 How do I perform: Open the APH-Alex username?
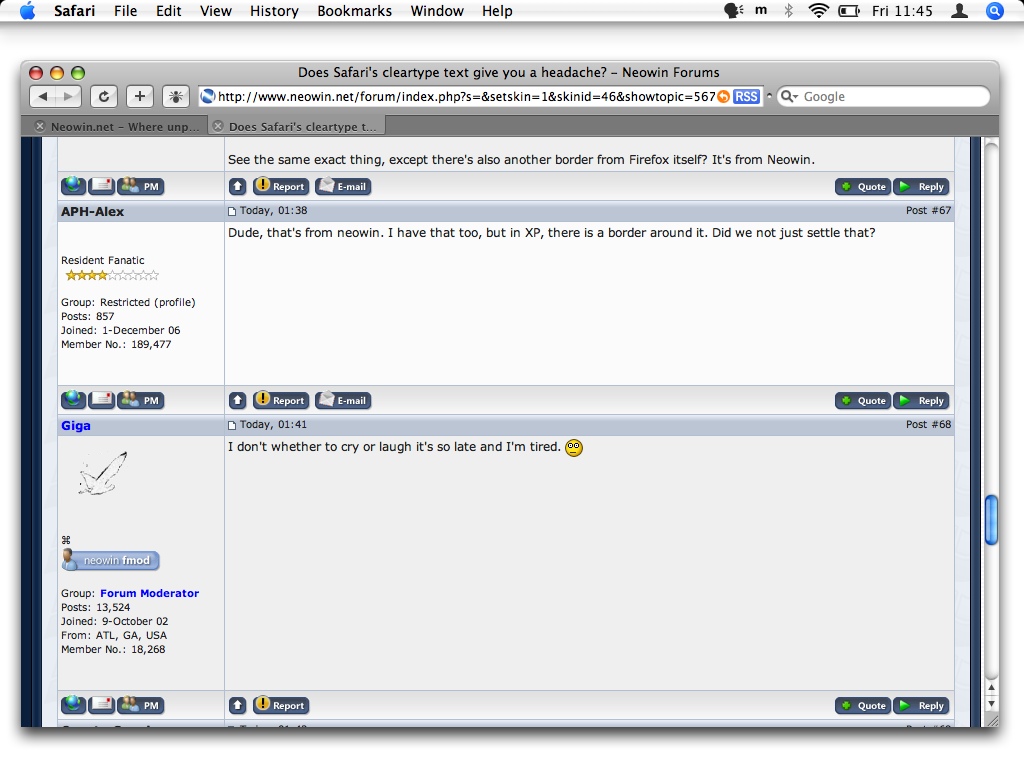[92, 212]
